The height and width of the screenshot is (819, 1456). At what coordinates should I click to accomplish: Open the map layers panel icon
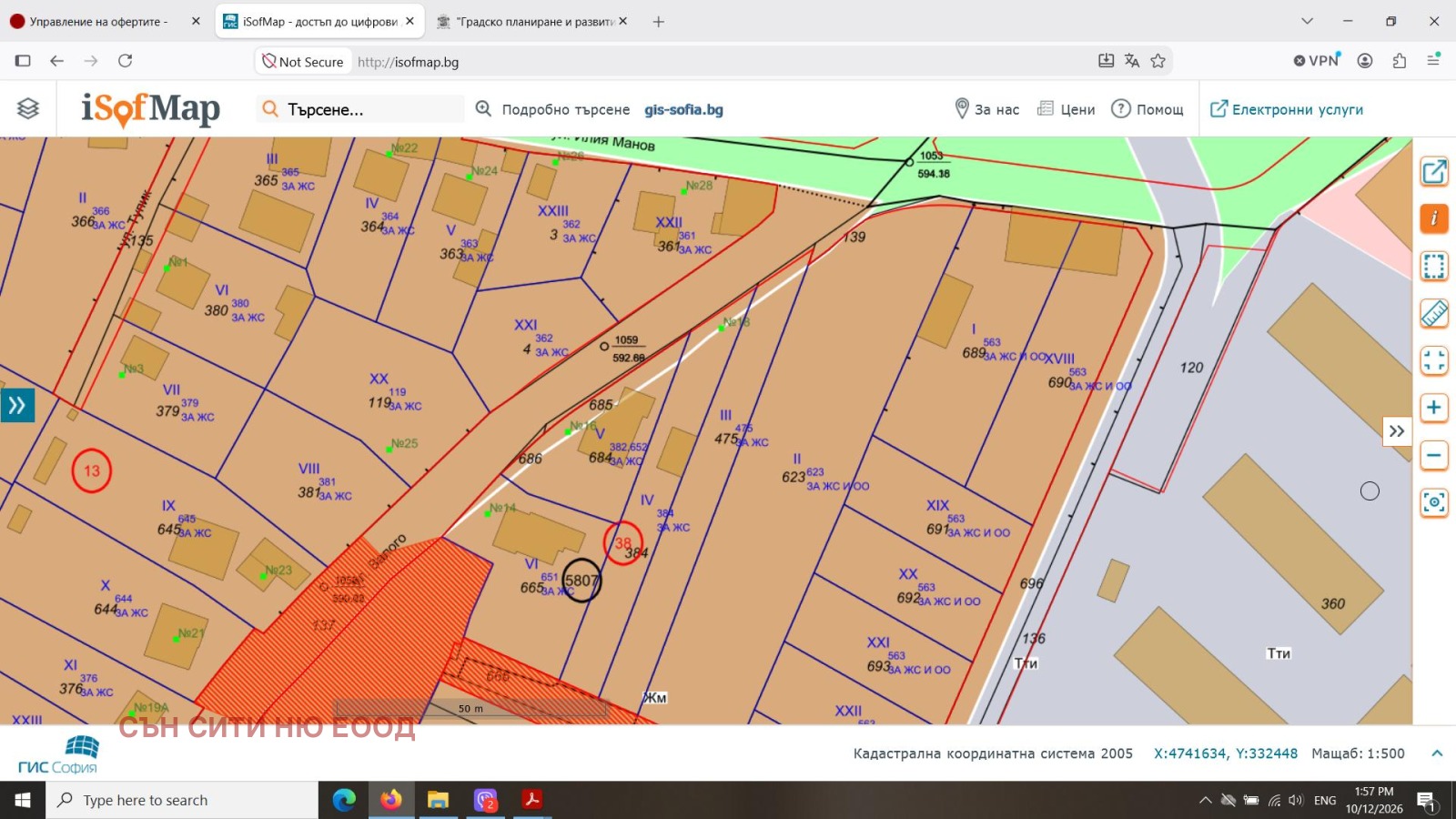[x=28, y=108]
